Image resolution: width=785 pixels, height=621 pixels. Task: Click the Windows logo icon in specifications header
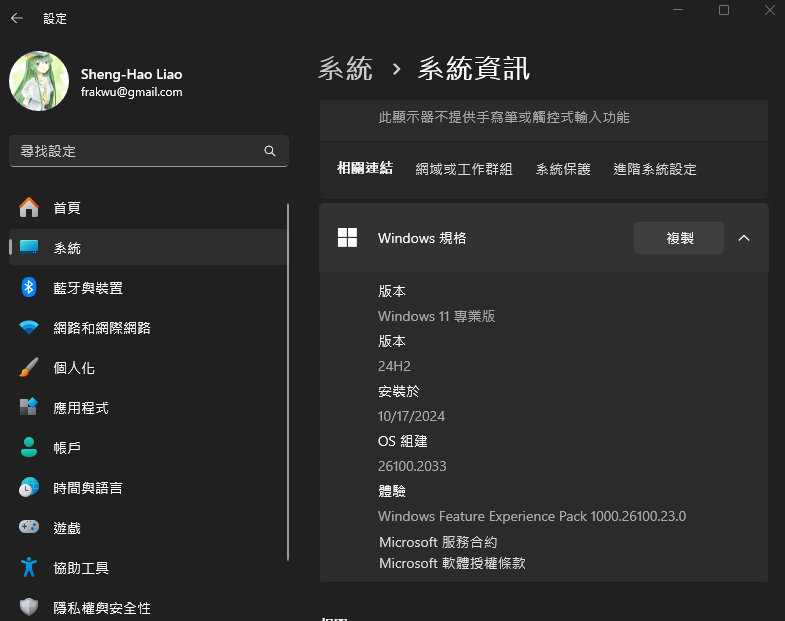(347, 237)
